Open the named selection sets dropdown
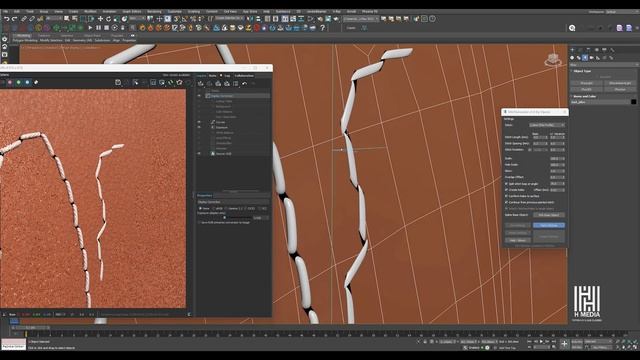This screenshot has width=640, height=360. click(229, 19)
